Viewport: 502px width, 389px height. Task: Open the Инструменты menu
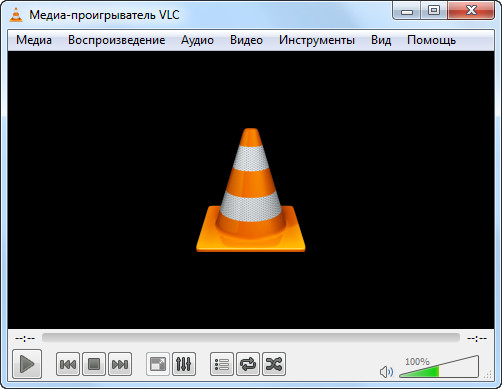pos(317,40)
